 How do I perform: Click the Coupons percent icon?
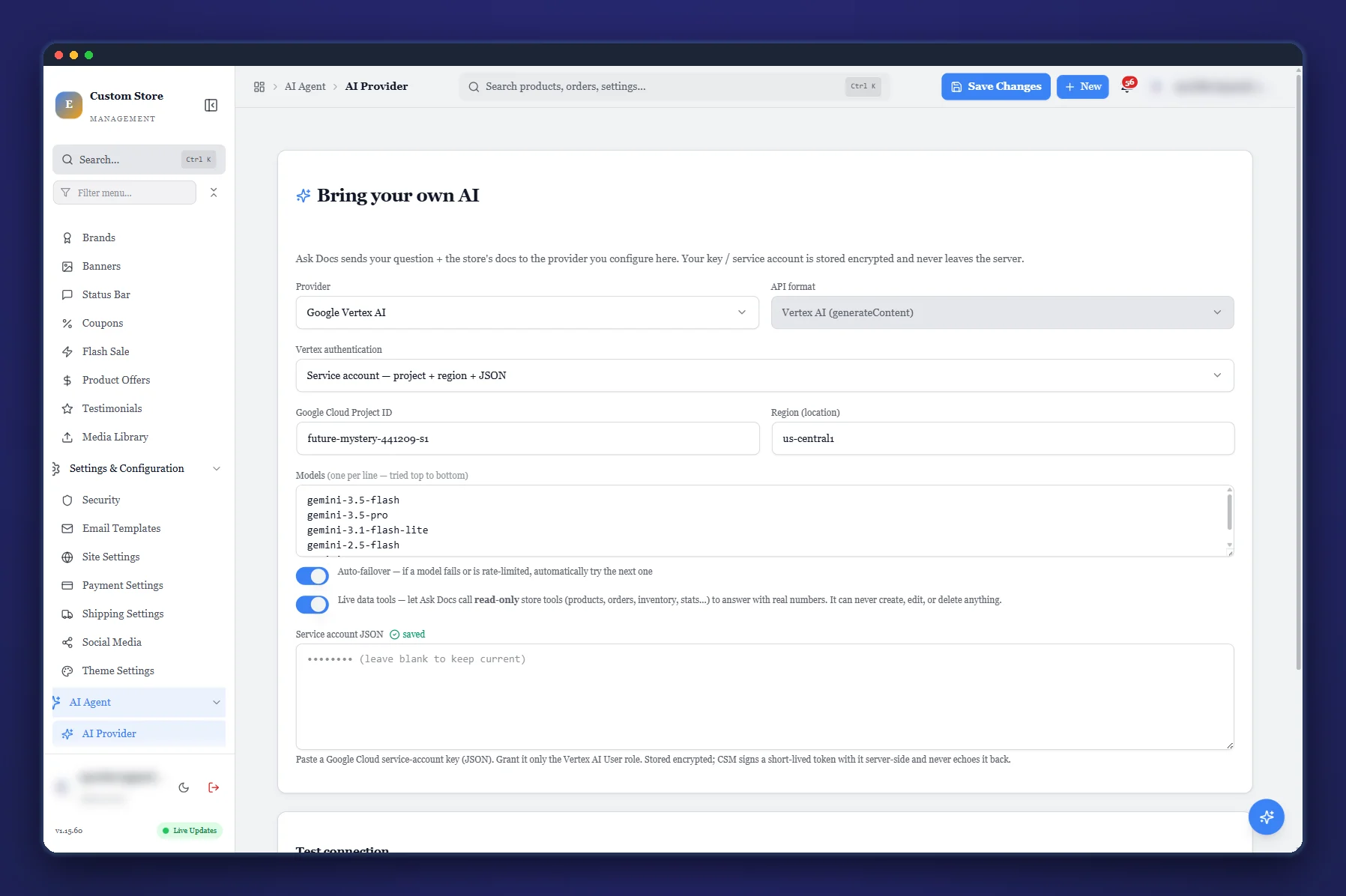click(67, 324)
